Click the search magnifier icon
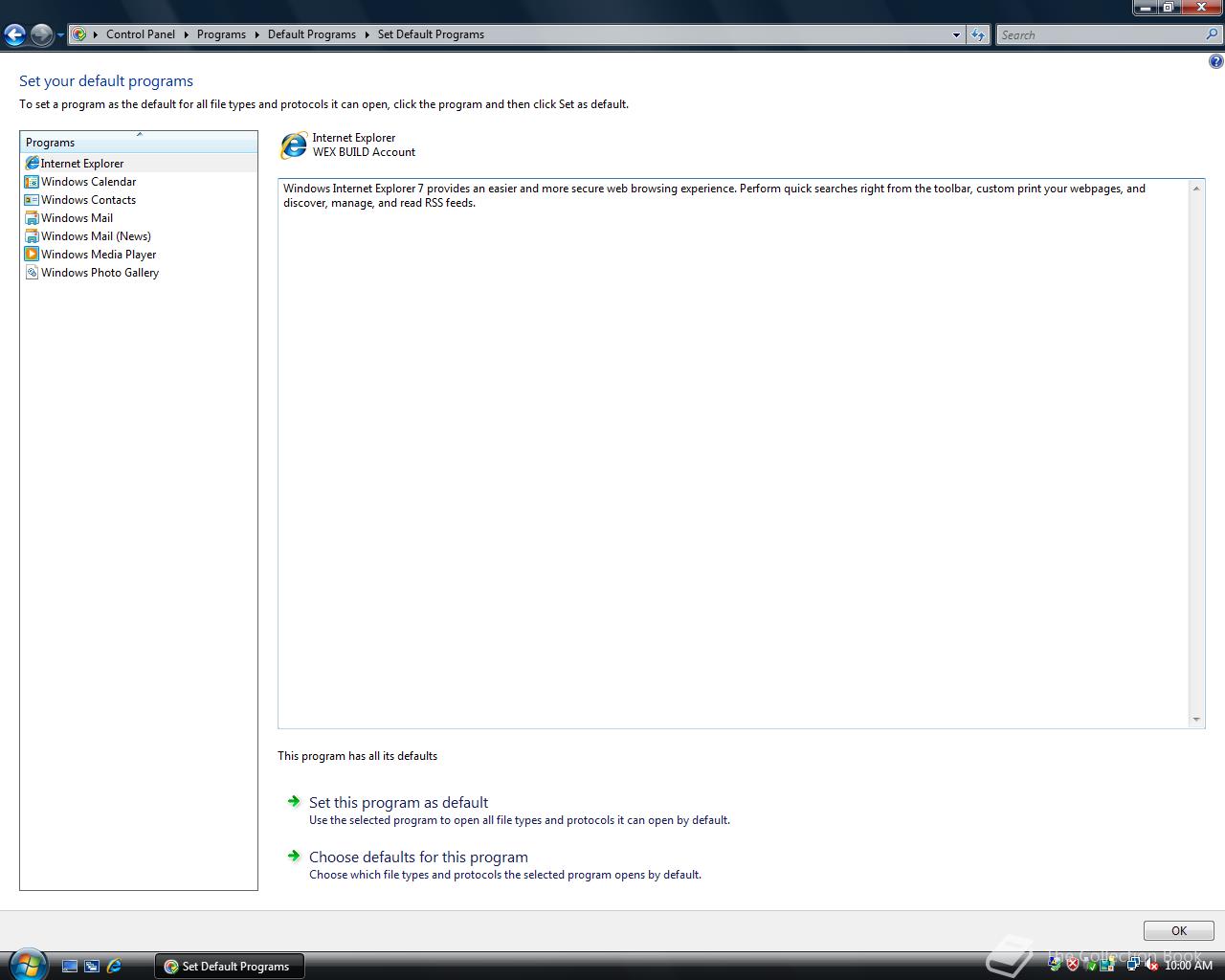Viewport: 1225px width, 980px height. (1212, 34)
